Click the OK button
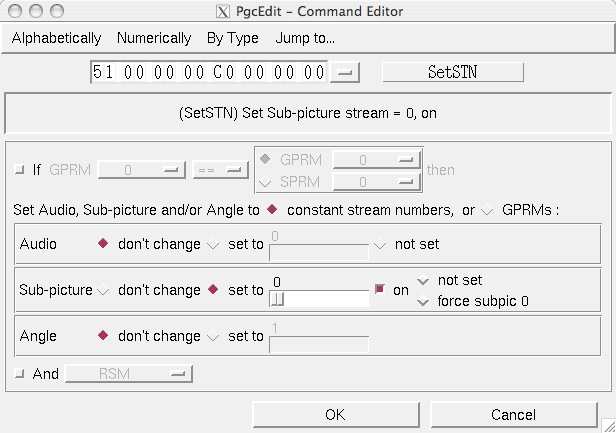The height and width of the screenshot is (433, 616). tap(336, 415)
